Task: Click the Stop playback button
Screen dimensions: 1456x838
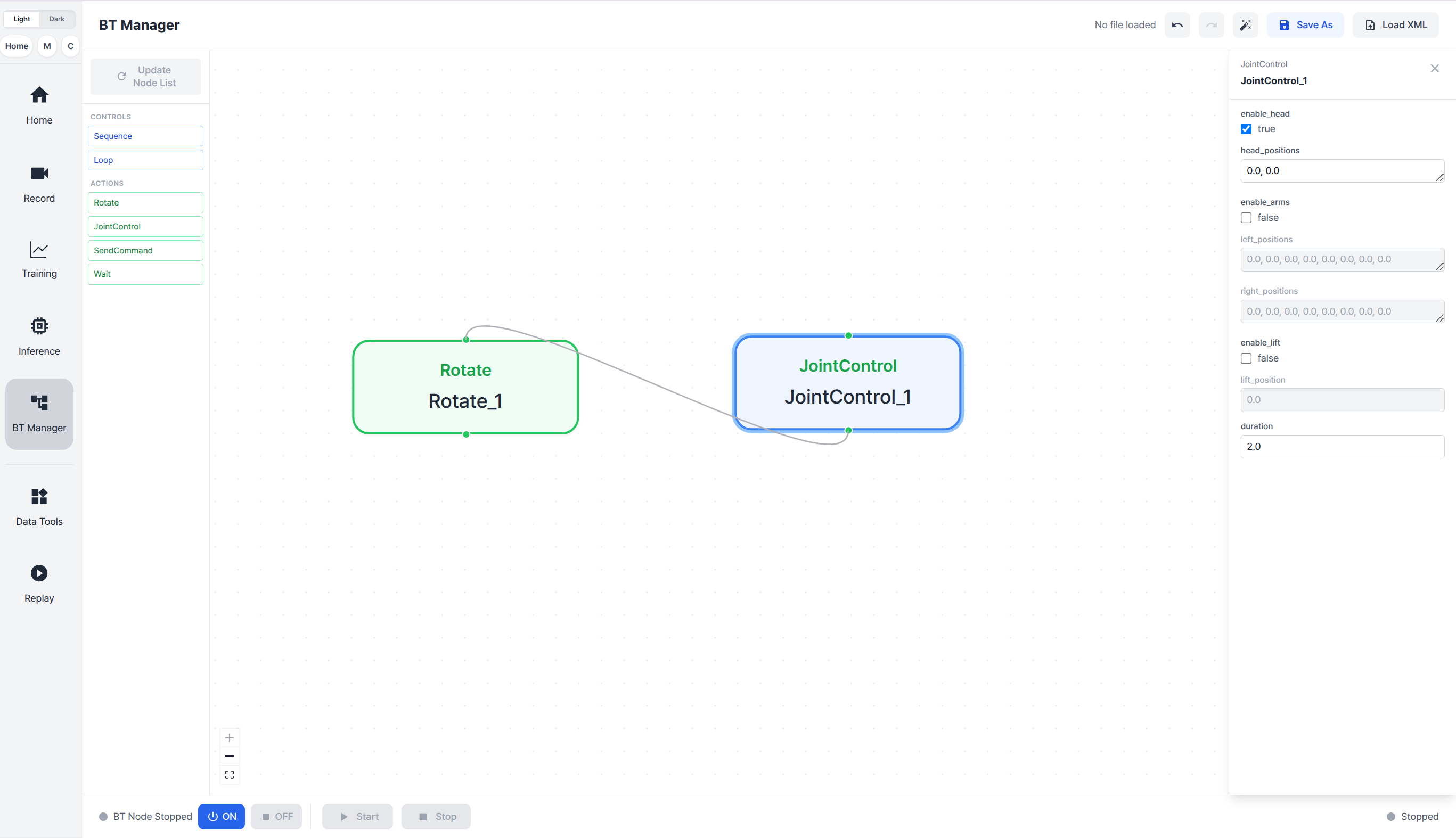Action: pyautogui.click(x=436, y=816)
